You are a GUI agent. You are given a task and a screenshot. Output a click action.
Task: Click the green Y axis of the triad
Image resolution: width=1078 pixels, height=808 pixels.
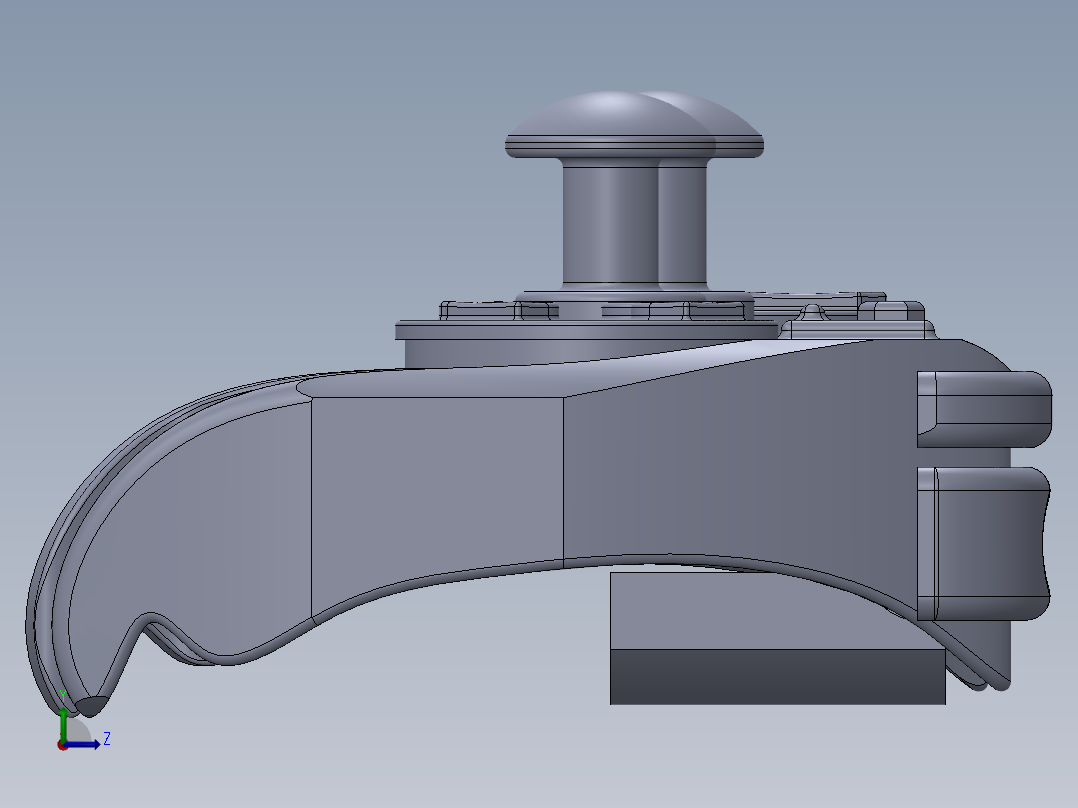point(63,723)
